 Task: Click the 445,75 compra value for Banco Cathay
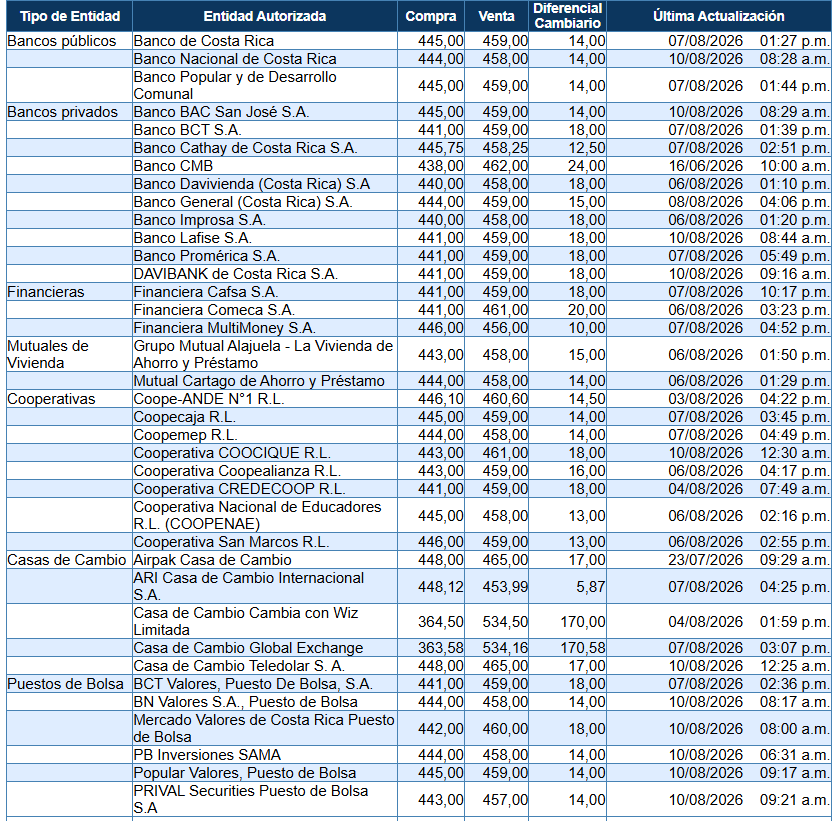(x=441, y=148)
